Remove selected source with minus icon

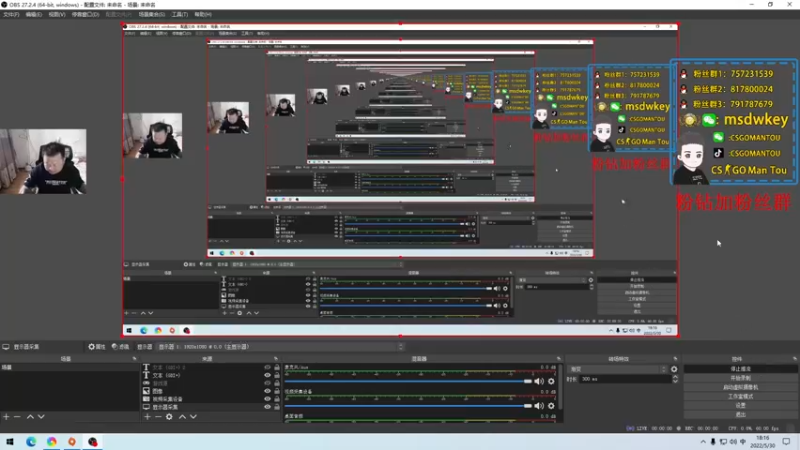tap(158, 417)
